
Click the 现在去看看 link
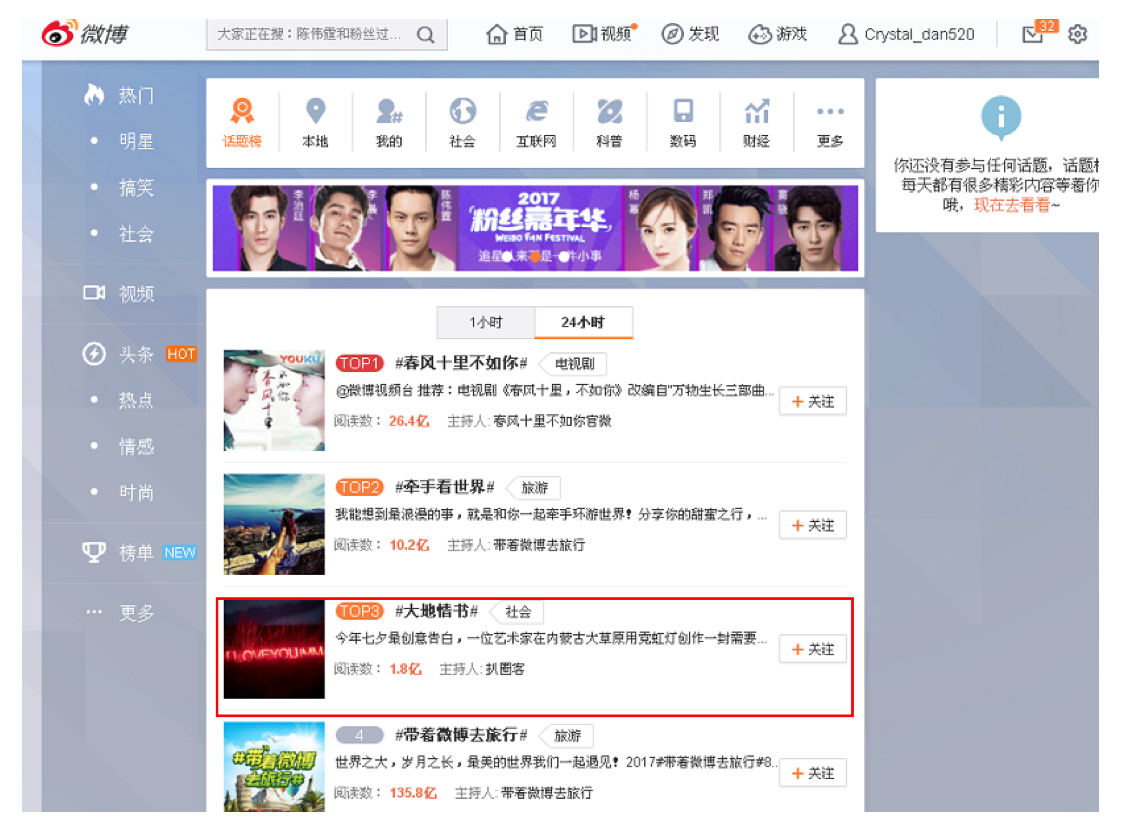[1012, 204]
